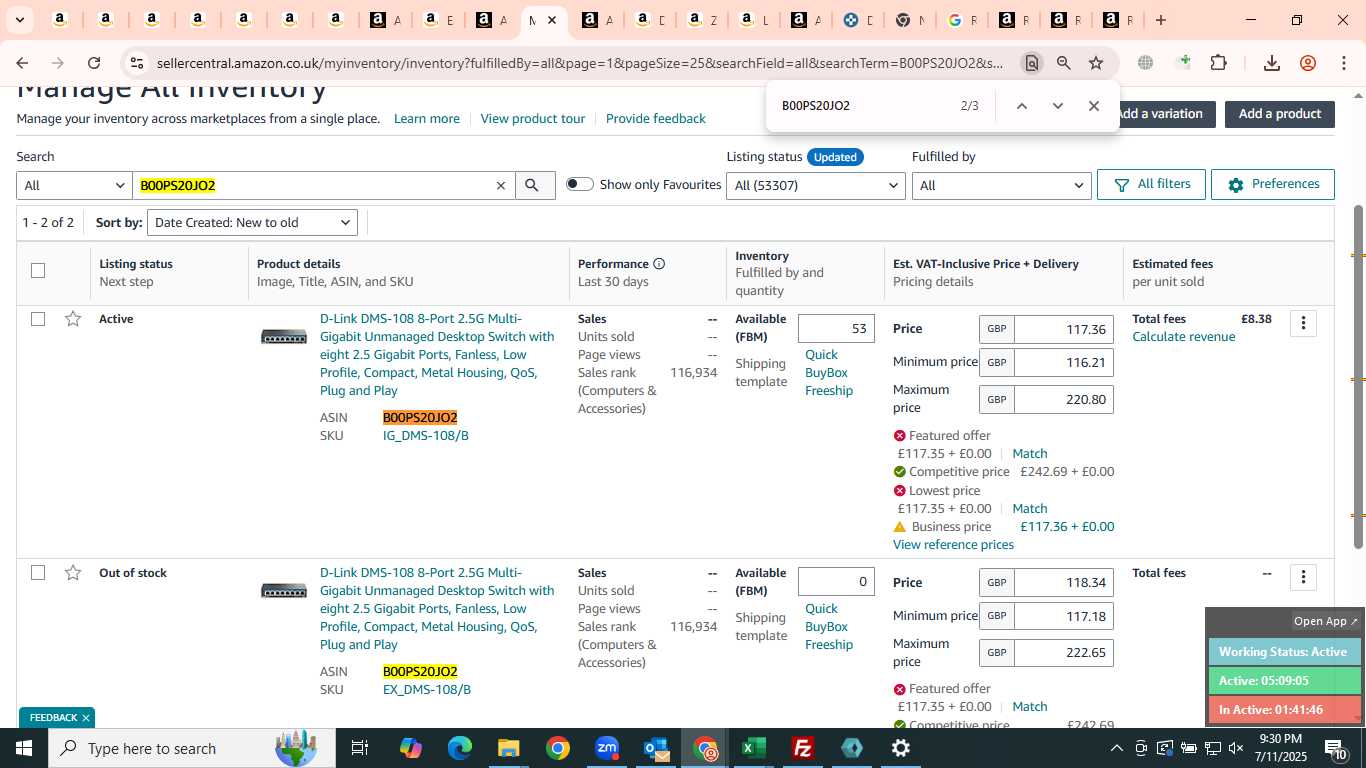This screenshot has width=1366, height=768.
Task: Open Chrome's three-dot menu
Action: pos(1344,63)
